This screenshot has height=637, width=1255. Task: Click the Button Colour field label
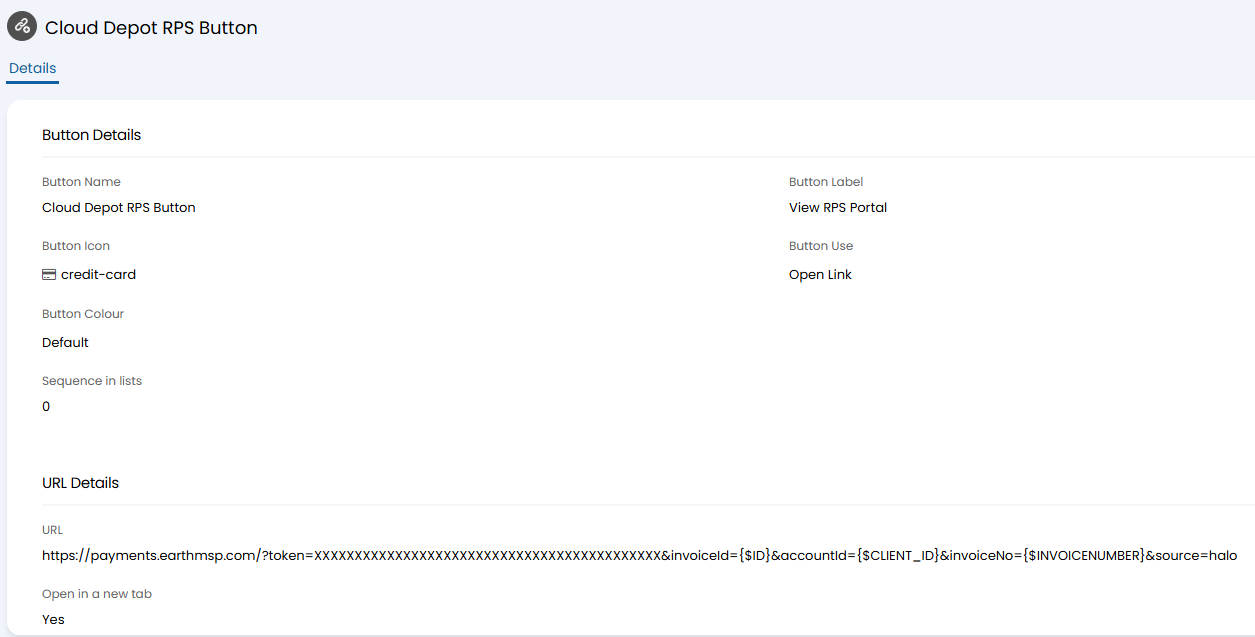[83, 314]
